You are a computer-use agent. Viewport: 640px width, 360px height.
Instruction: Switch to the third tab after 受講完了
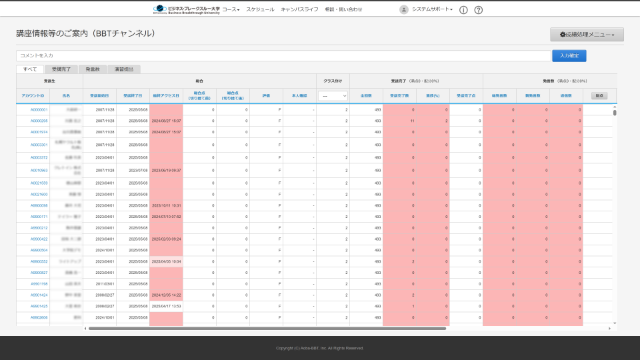click(x=93, y=69)
